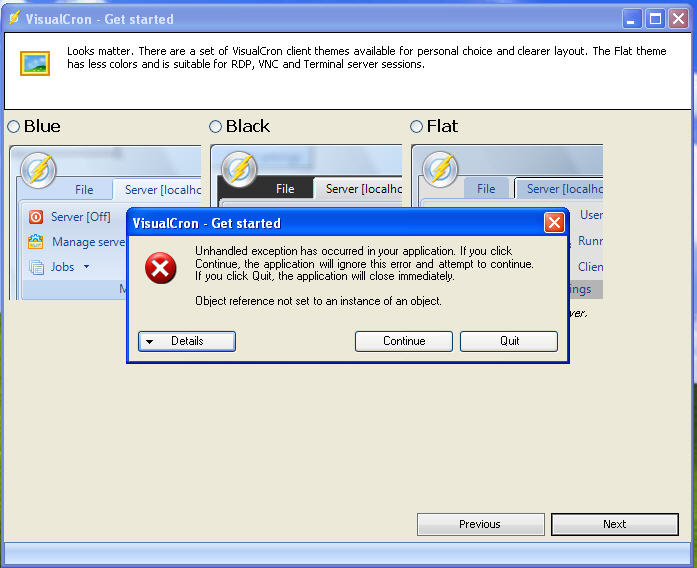
Task: Click the theme picture icon in header
Action: [x=35, y=63]
